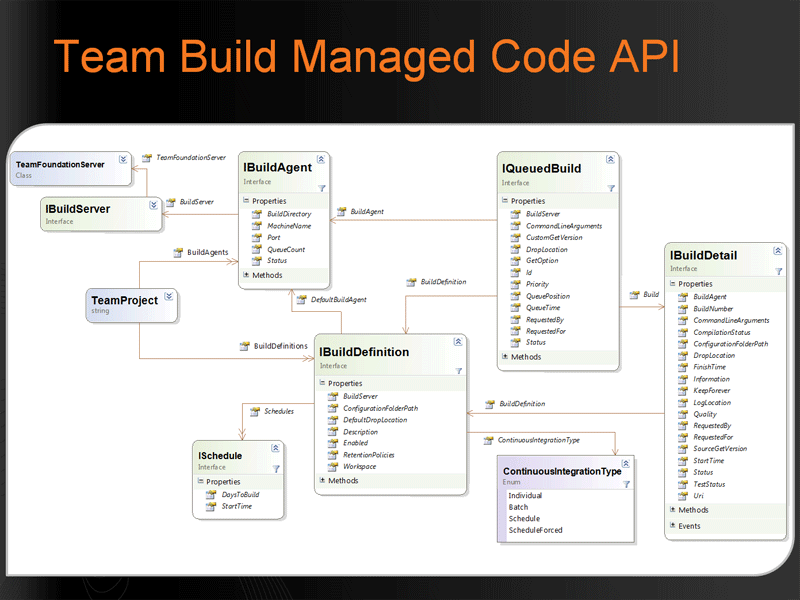The width and height of the screenshot is (800, 600).
Task: Collapse the IBuildDefinition box chevron
Action: (458, 342)
